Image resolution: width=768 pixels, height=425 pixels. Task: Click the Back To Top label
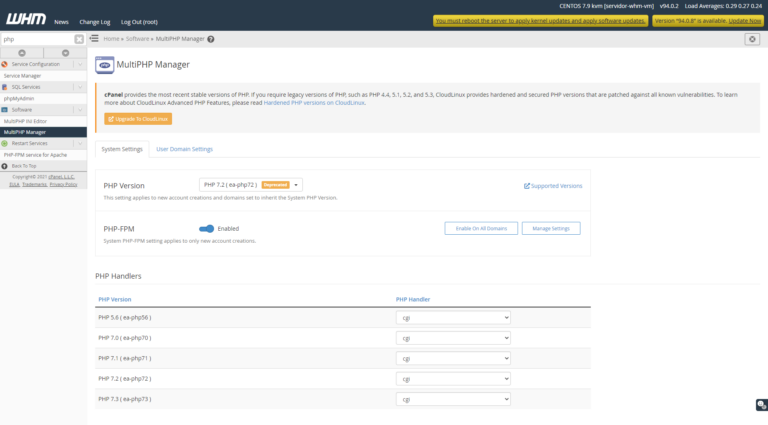click(24, 166)
